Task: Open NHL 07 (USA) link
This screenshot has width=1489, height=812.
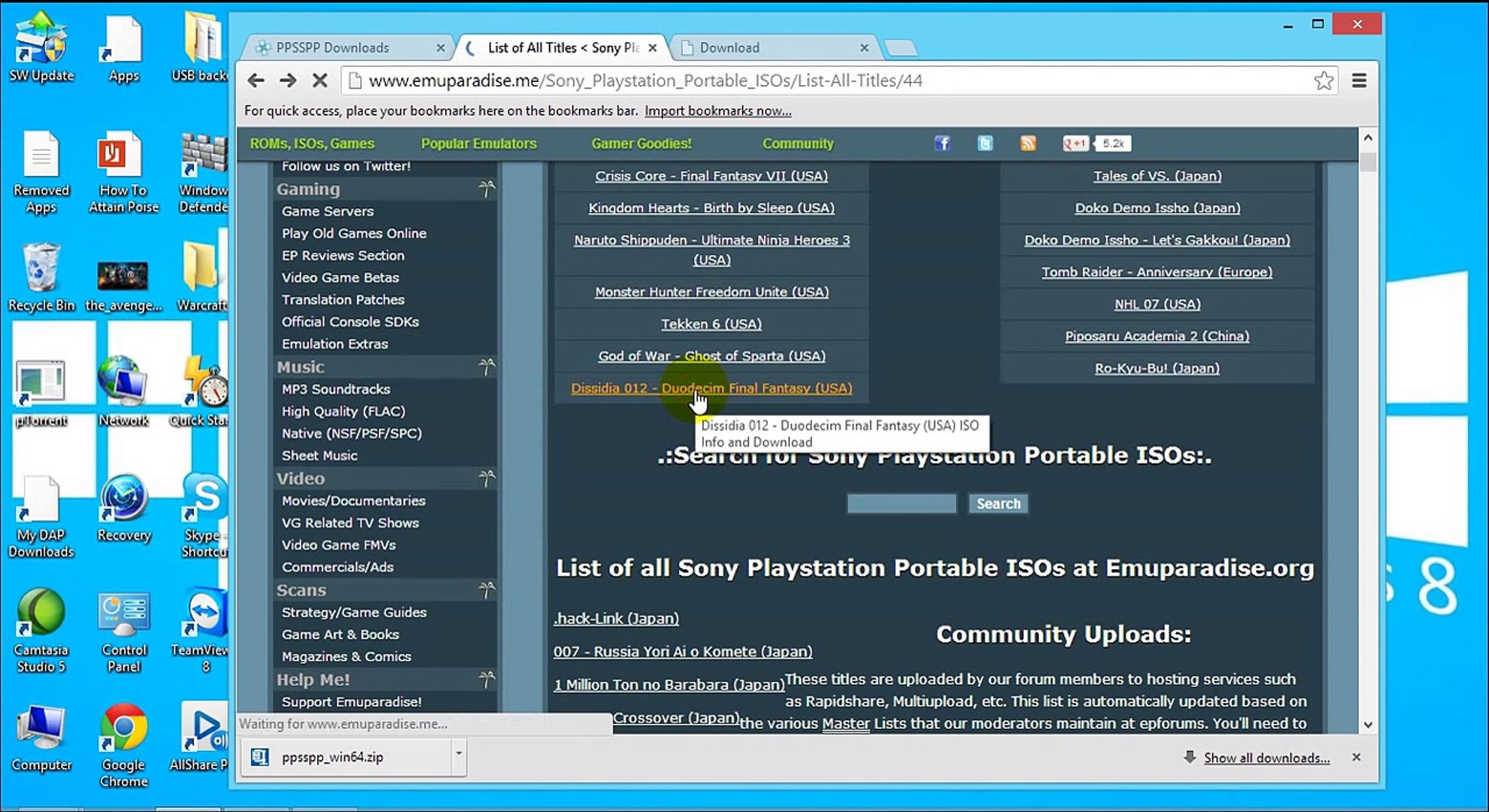Action: (1157, 304)
